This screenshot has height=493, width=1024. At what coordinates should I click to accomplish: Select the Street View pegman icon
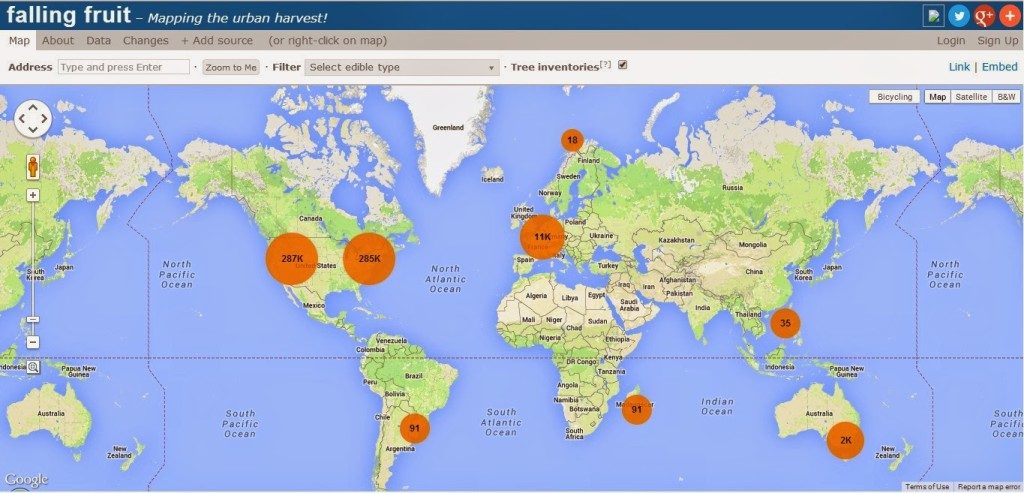pyautogui.click(x=33, y=167)
